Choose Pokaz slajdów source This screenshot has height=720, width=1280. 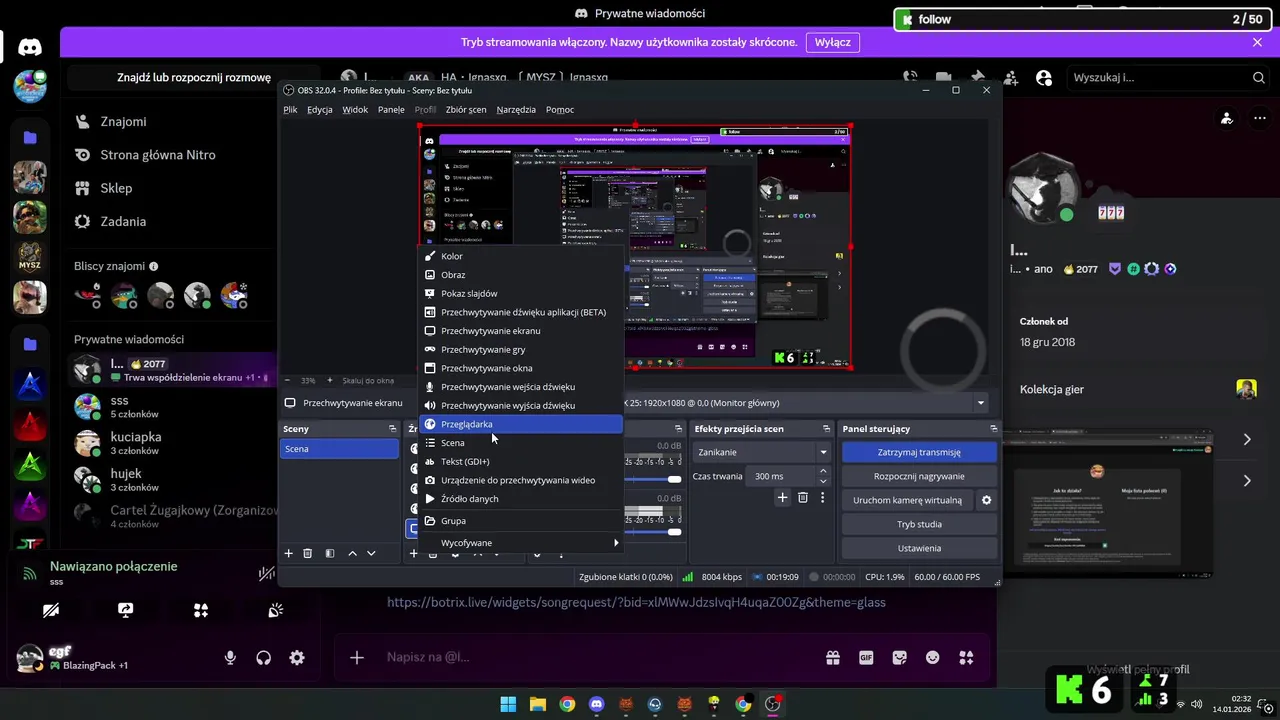coord(520,293)
